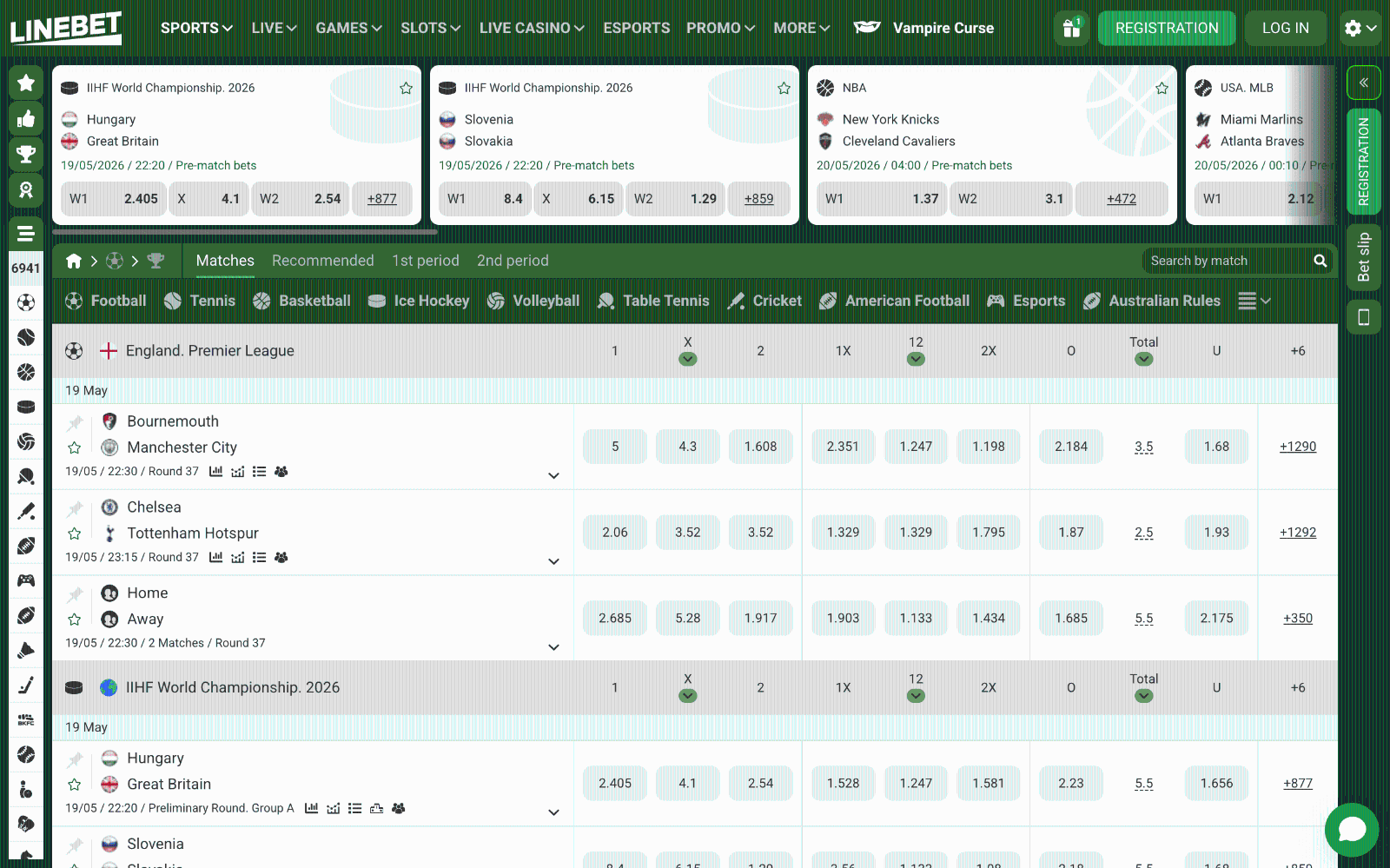Screen dimensions: 1390x868
Task: Open Vampire Curse promo link
Action: 924,28
